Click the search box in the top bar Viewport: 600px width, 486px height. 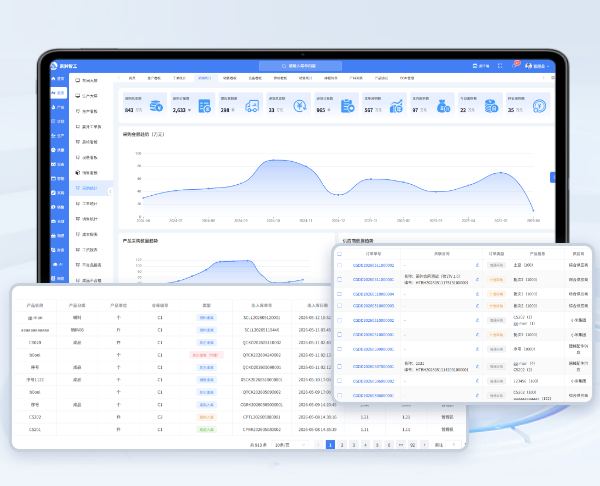(x=300, y=66)
